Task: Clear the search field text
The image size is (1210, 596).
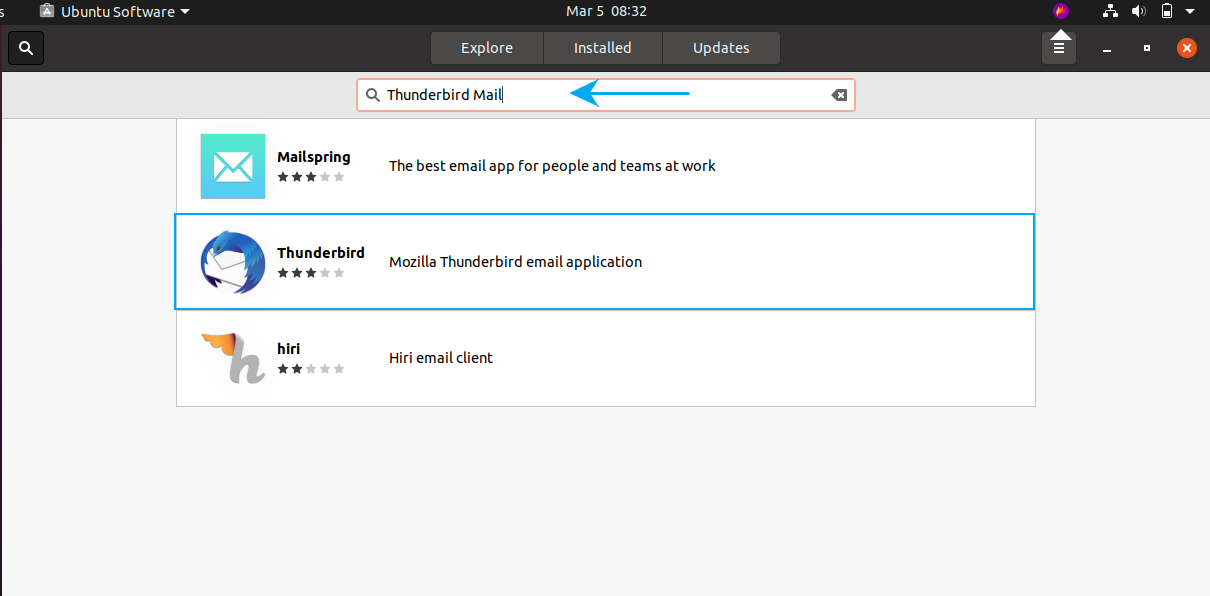Action: [840, 95]
